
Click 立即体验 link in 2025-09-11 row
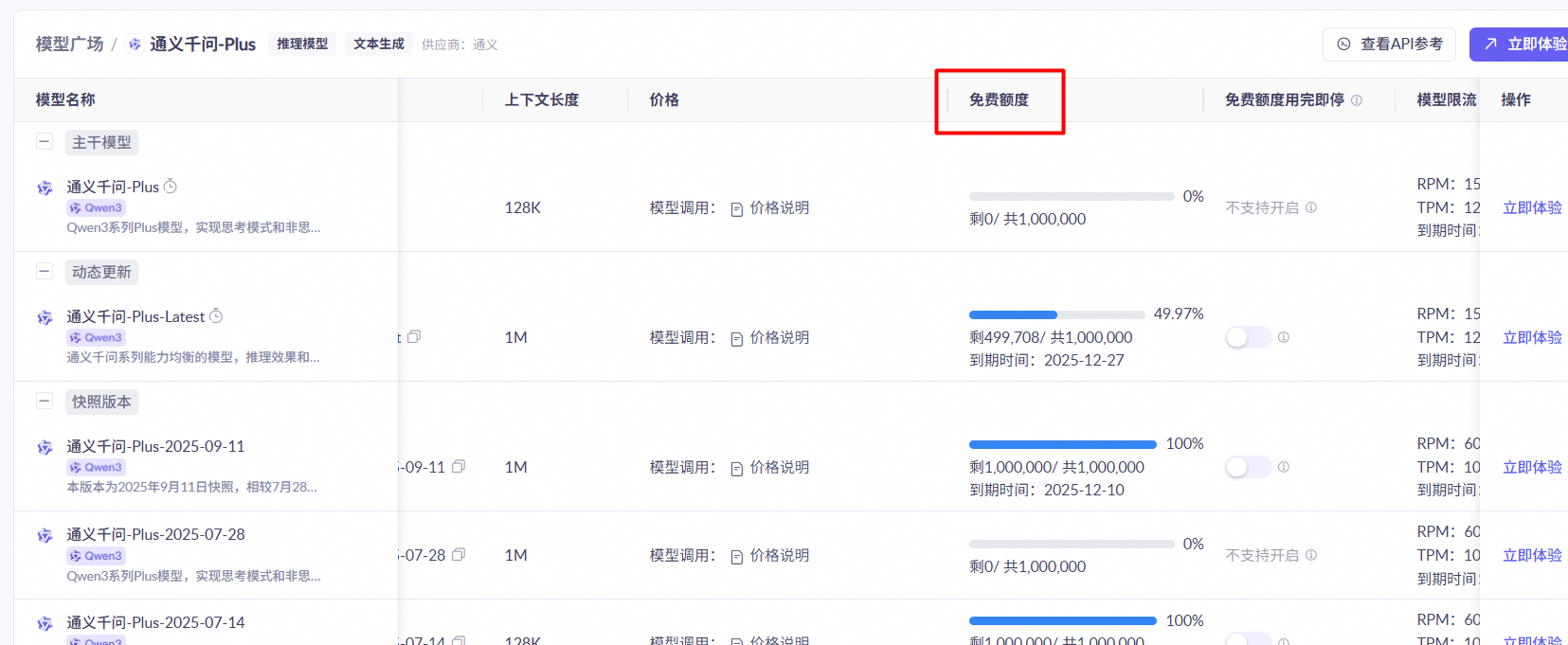(x=1532, y=467)
